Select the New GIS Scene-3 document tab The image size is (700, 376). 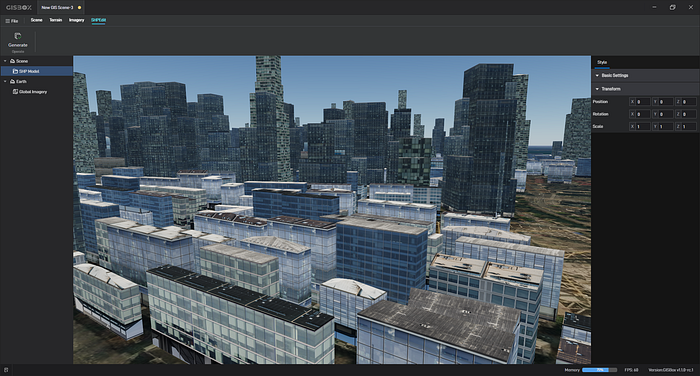(x=61, y=8)
